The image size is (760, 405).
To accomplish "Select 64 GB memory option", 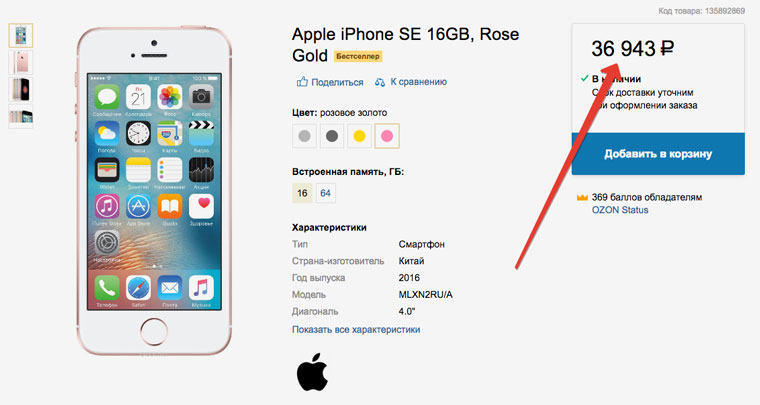I will tap(325, 193).
